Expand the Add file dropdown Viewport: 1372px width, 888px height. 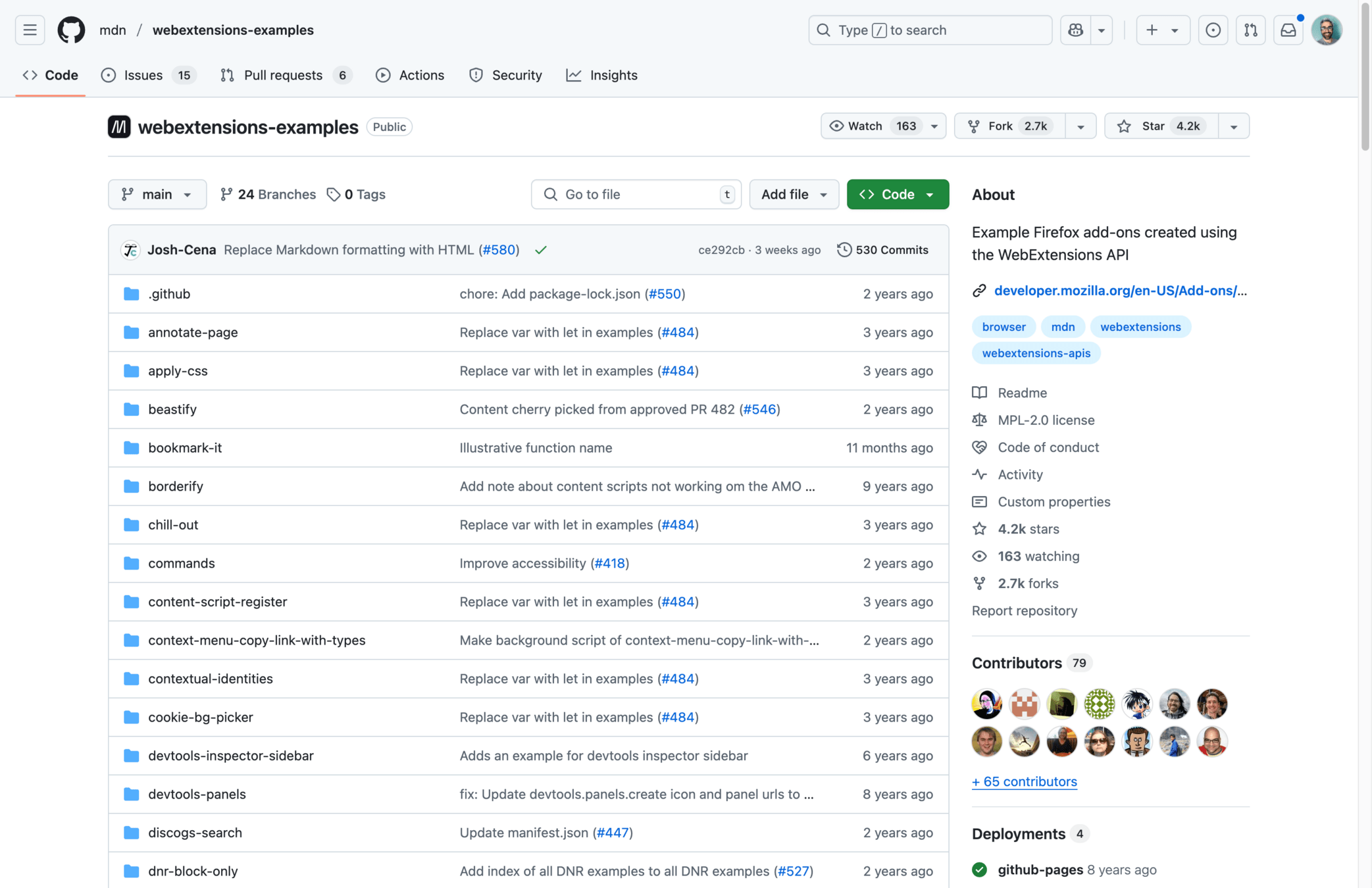pyautogui.click(x=794, y=194)
